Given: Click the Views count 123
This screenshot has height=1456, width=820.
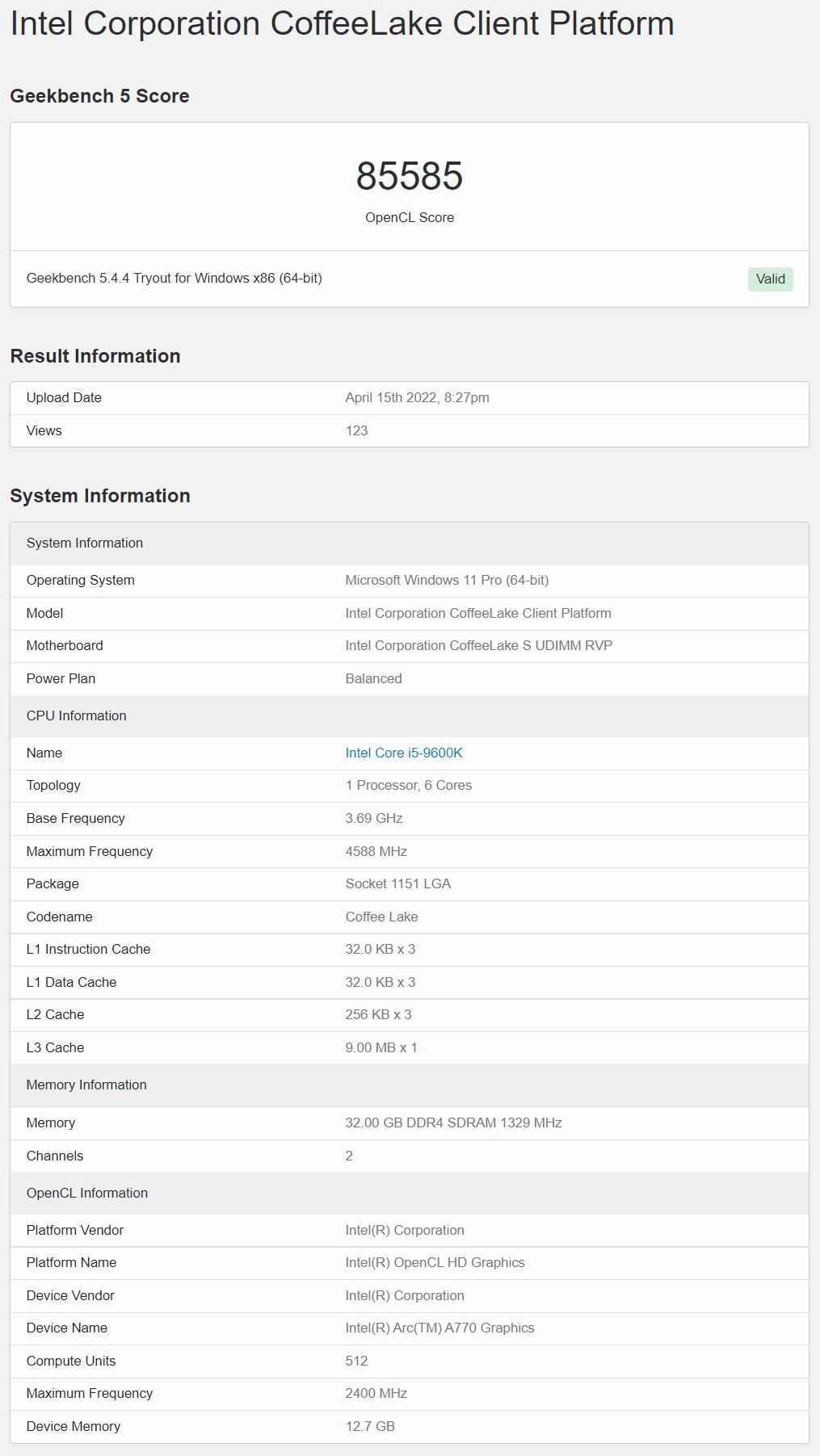Looking at the screenshot, I should [356, 430].
